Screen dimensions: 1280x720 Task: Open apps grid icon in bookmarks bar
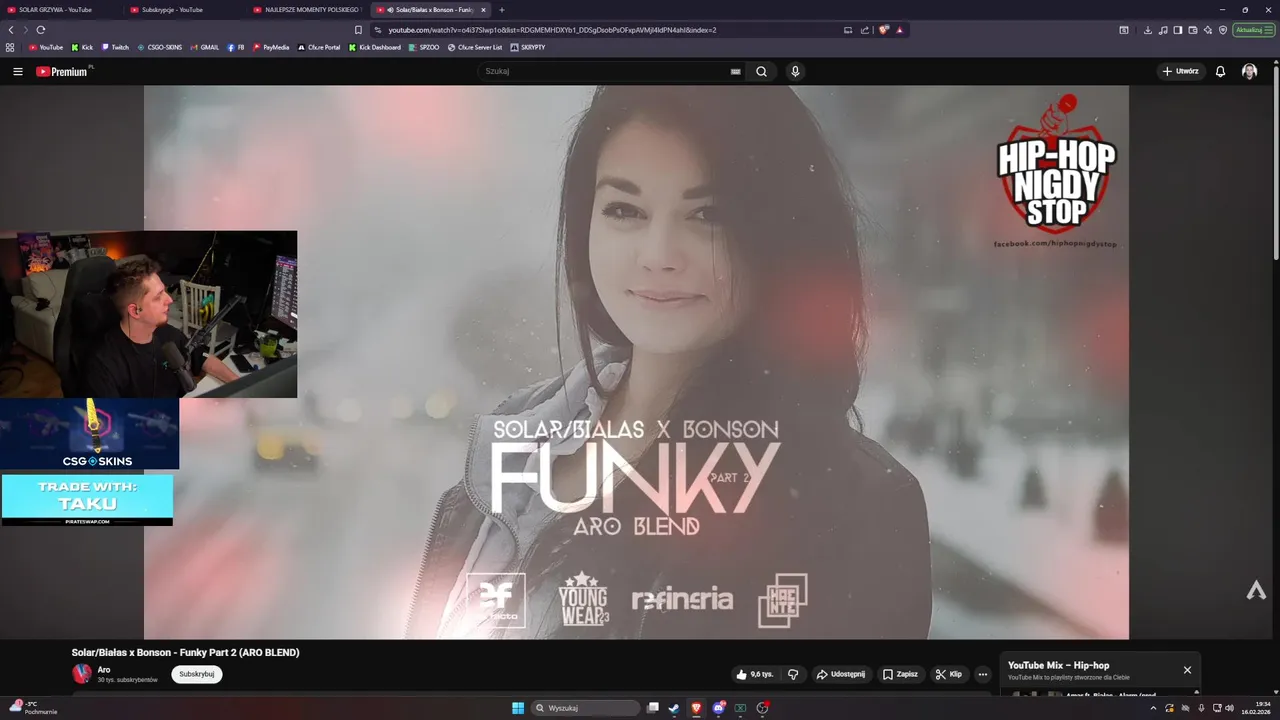pos(10,47)
